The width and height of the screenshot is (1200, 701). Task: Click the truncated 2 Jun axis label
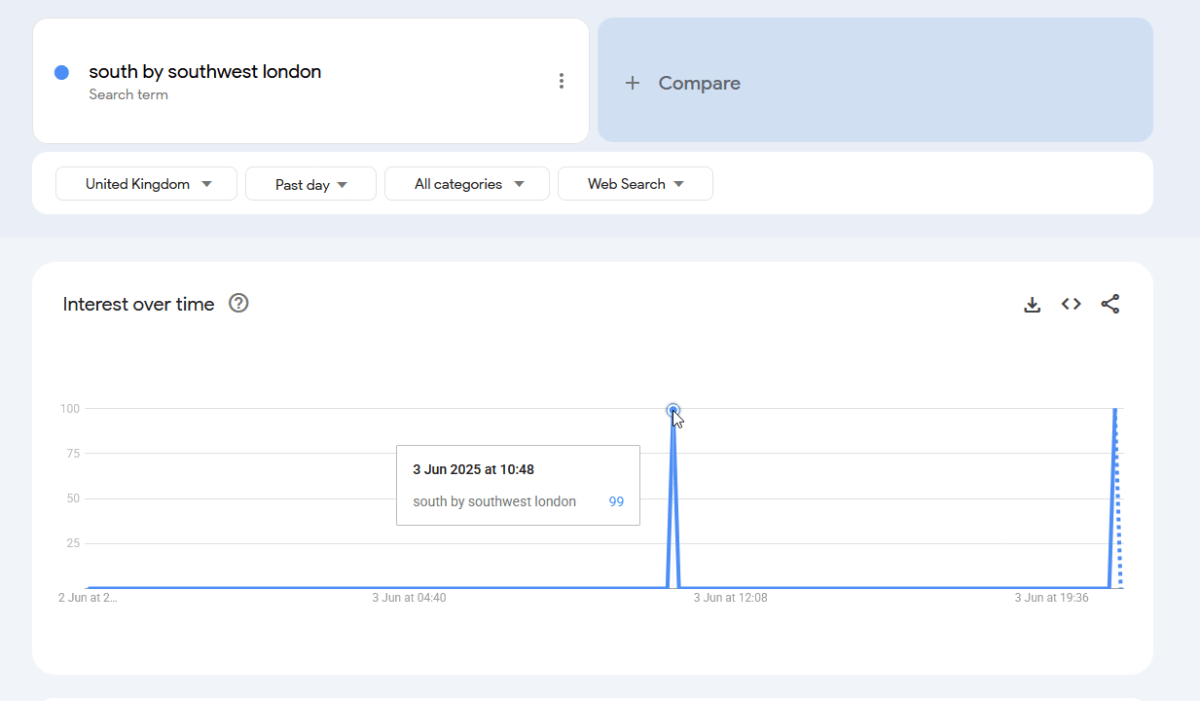[88, 598]
